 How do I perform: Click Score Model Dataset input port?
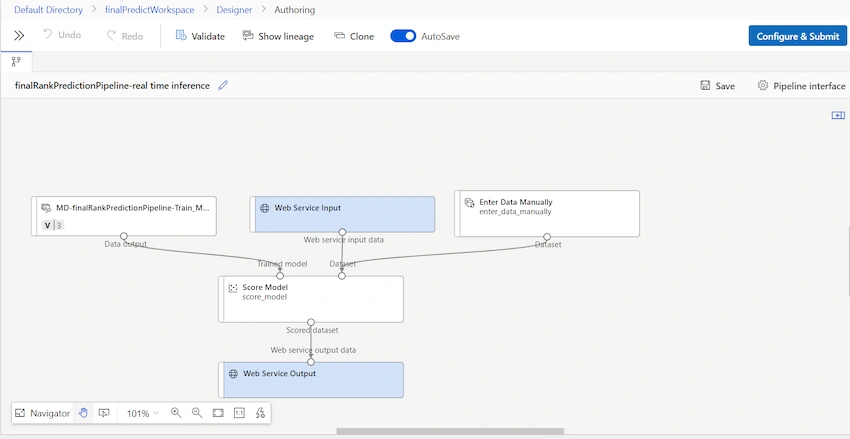(x=342, y=276)
